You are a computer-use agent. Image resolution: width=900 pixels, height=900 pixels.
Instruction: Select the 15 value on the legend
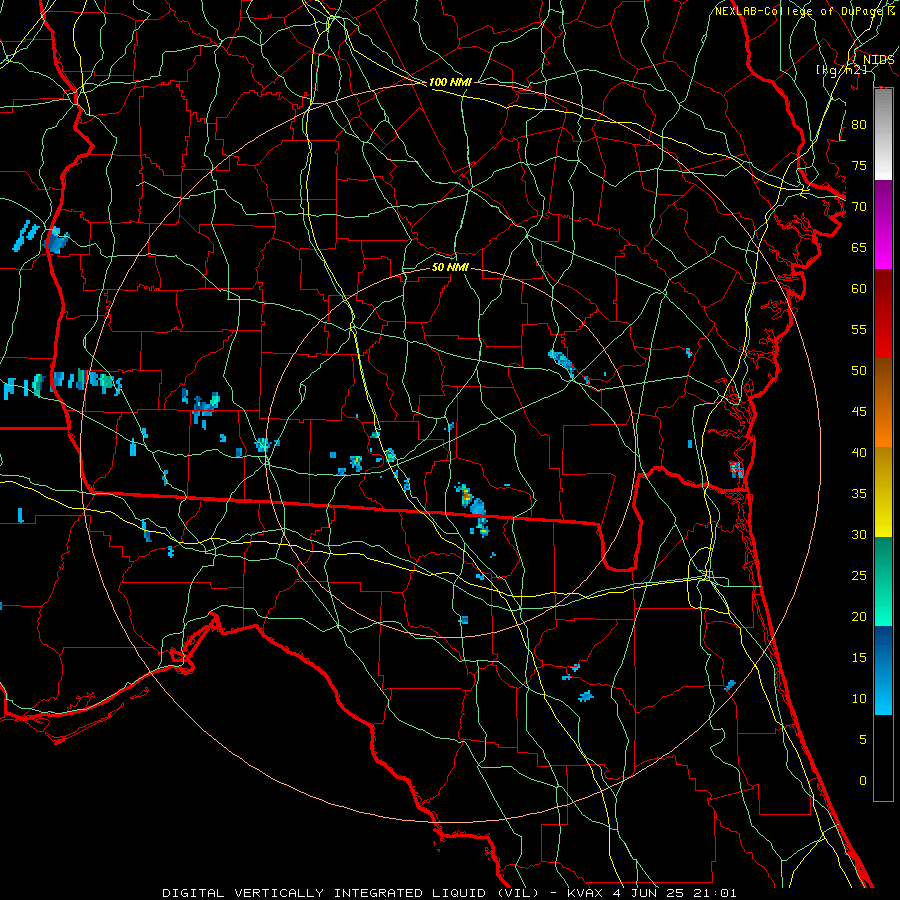click(859, 658)
